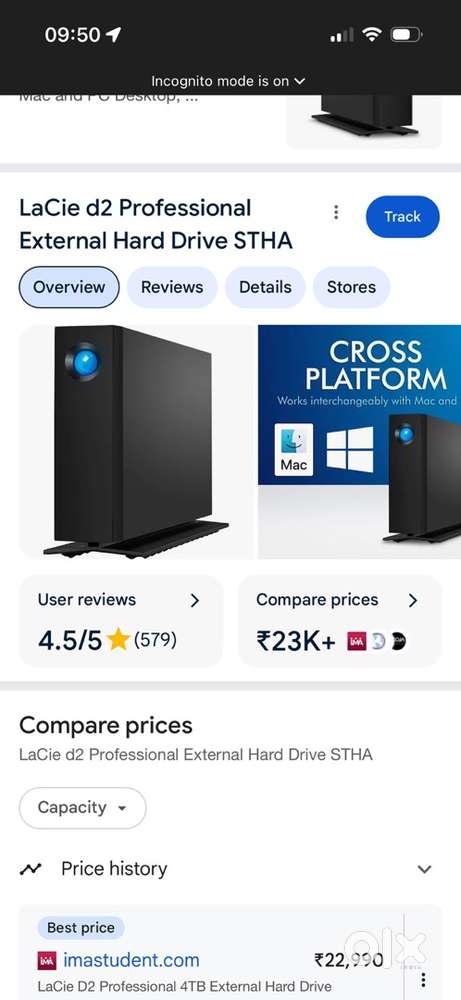The width and height of the screenshot is (461, 1000).
Task: Select the Overview tab
Action: click(x=69, y=287)
